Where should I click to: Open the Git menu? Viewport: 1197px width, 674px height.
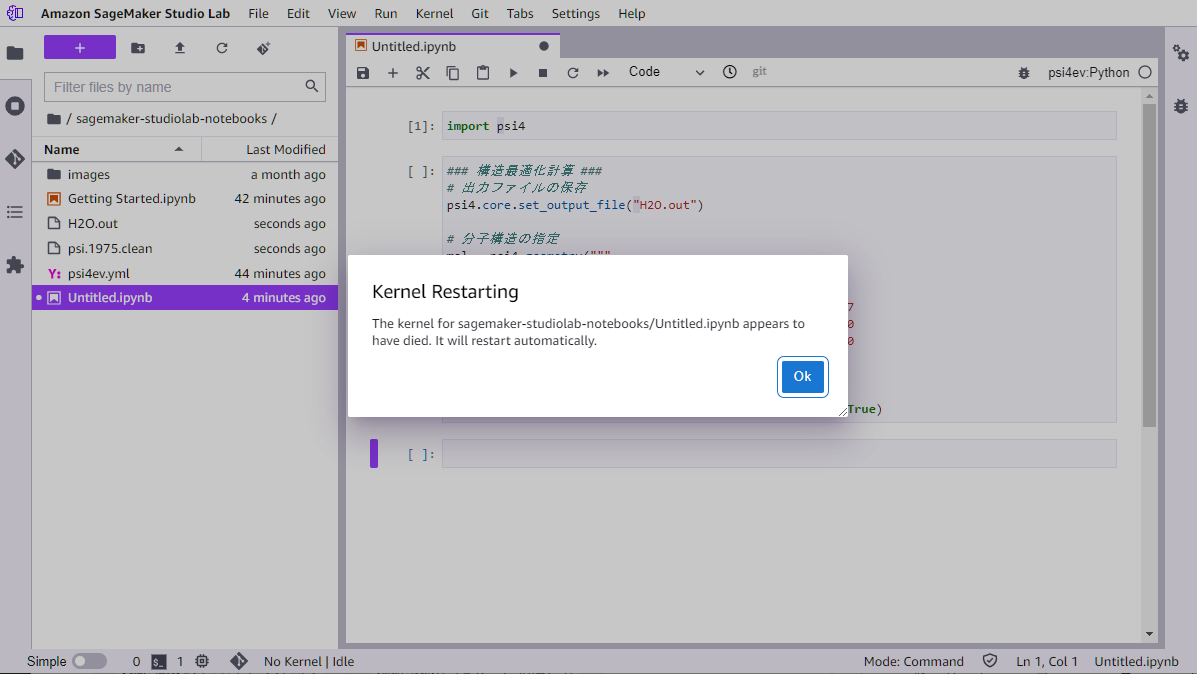point(479,14)
